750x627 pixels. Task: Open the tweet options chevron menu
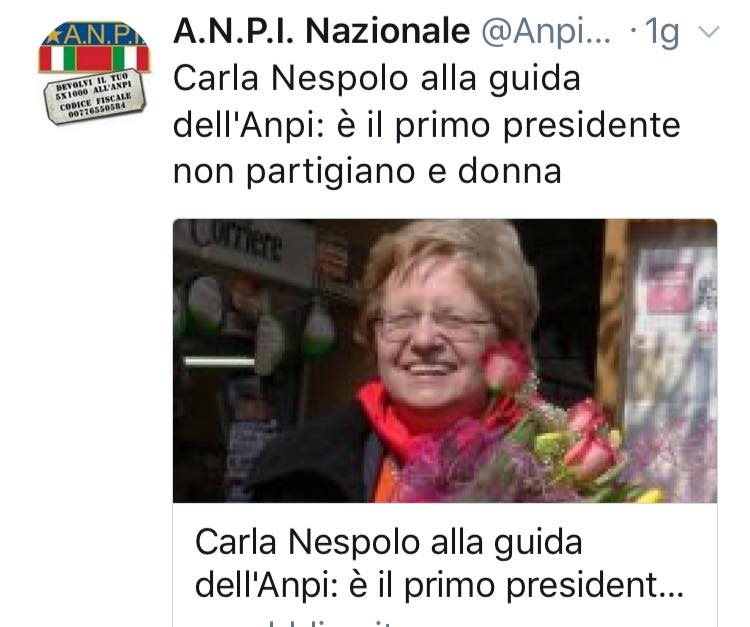coord(709,32)
